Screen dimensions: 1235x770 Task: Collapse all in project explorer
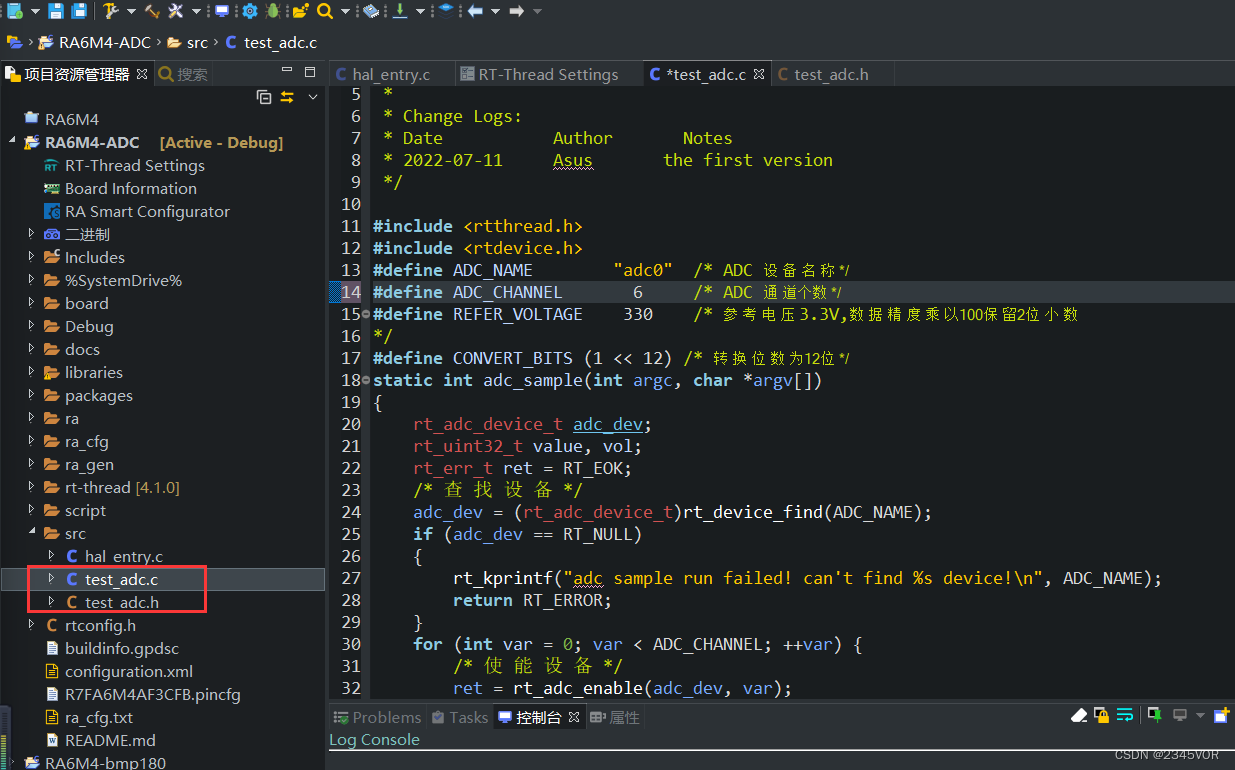(264, 97)
